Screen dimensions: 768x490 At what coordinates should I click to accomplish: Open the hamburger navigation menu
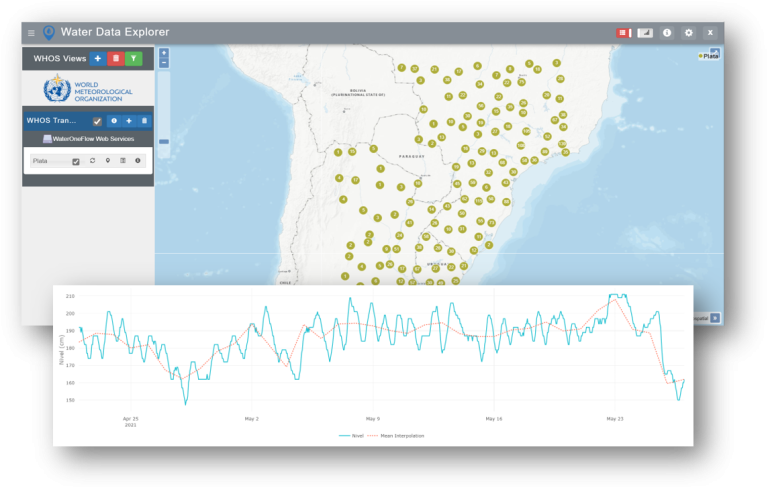click(x=31, y=33)
